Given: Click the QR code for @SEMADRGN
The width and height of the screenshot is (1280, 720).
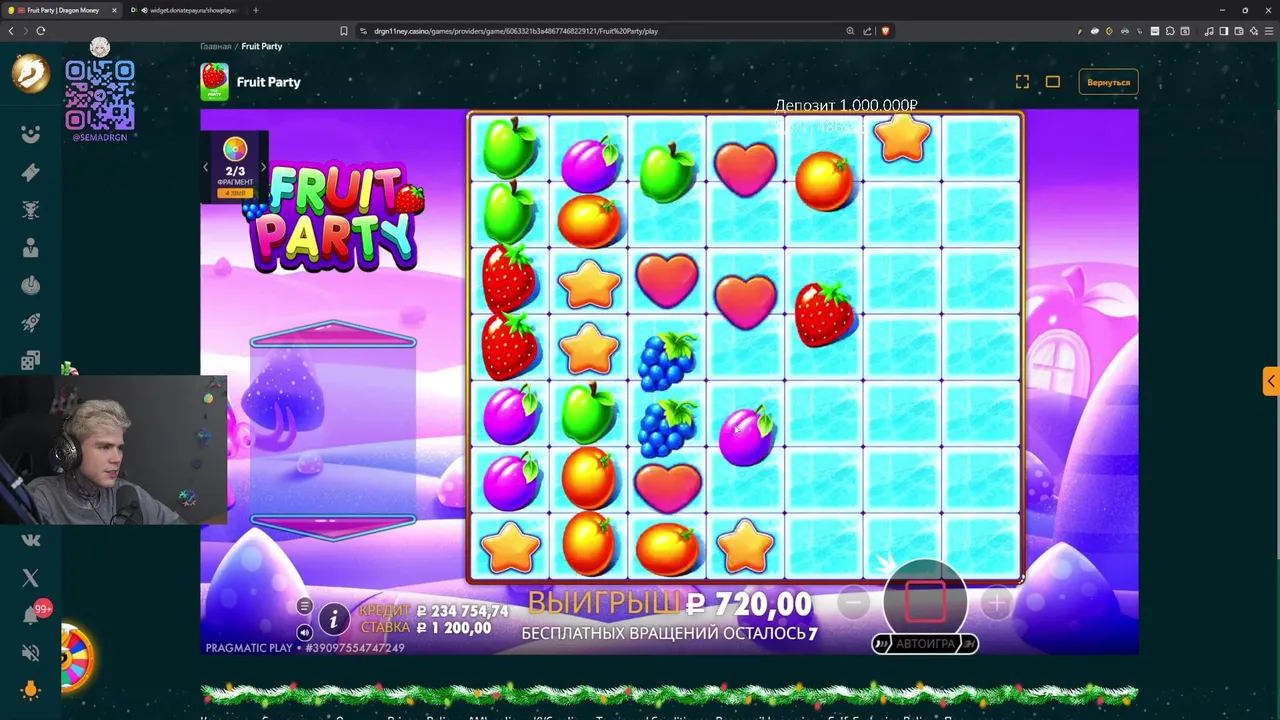Looking at the screenshot, I should pos(100,96).
